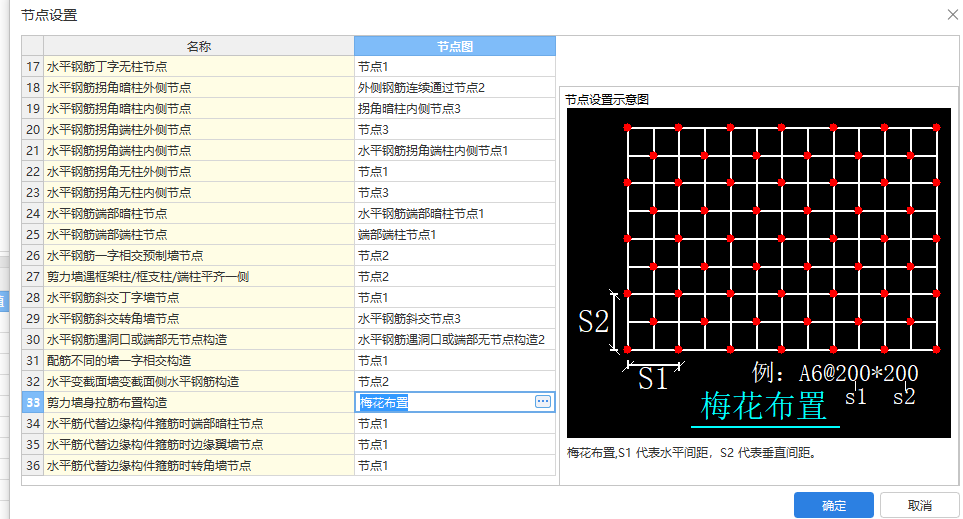Screen dimensions: 963x519
Task: Click row number 17 header
Action: point(33,66)
